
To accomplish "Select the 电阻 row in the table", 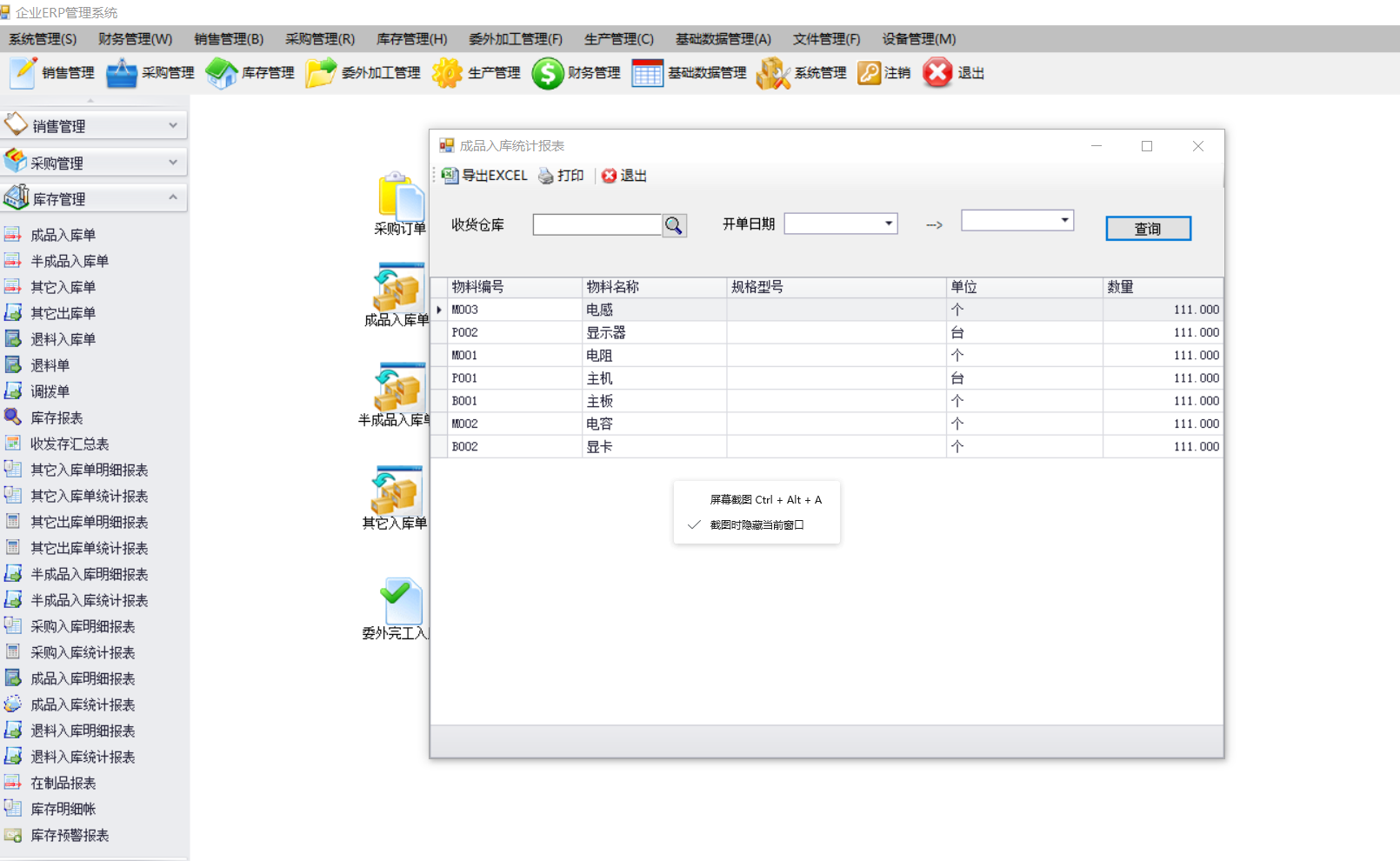I will pos(609,355).
